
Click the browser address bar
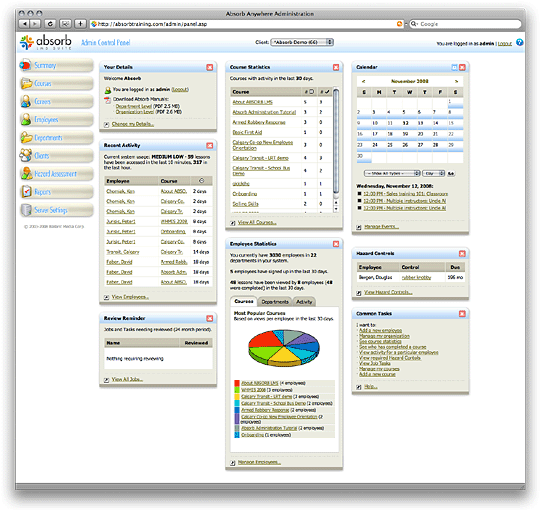pyautogui.click(x=247, y=24)
